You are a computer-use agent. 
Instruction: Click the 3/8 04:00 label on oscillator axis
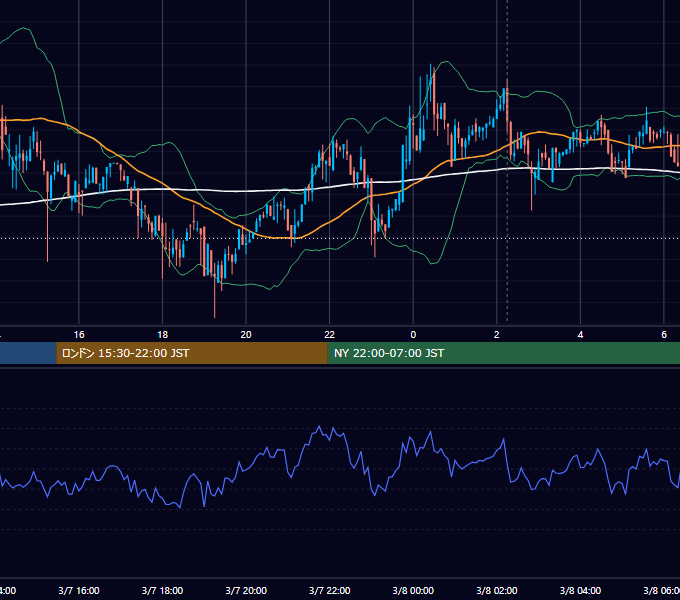pyautogui.click(x=580, y=590)
